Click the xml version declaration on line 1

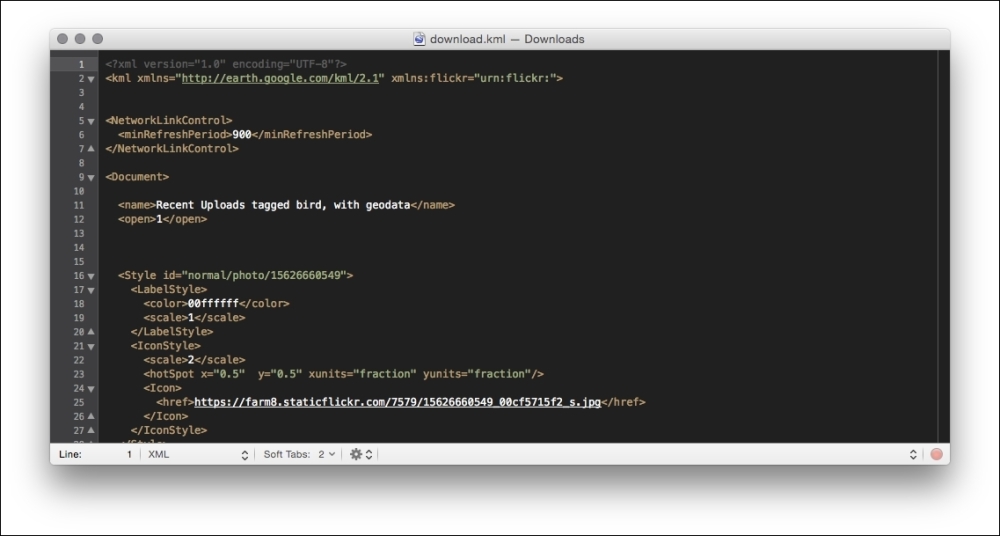pos(226,64)
